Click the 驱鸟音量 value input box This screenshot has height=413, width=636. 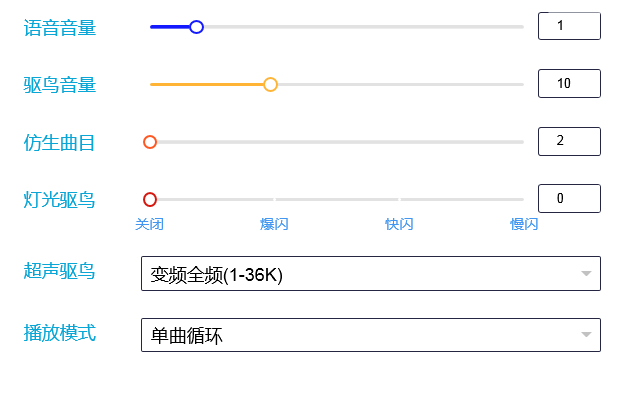[569, 84]
